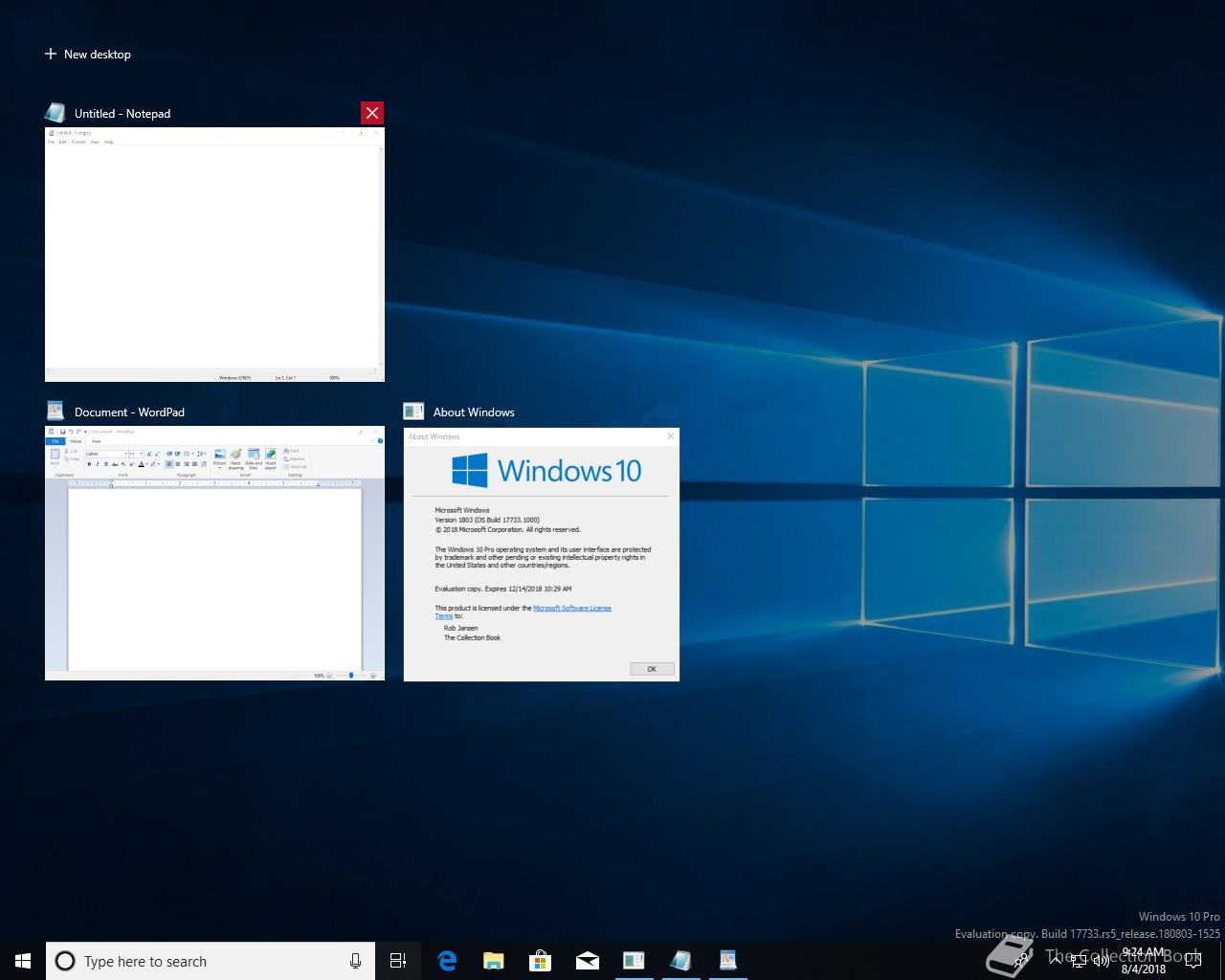This screenshot has height=980, width=1225.
Task: Click the Notepad taskbar icon
Action: (680, 961)
